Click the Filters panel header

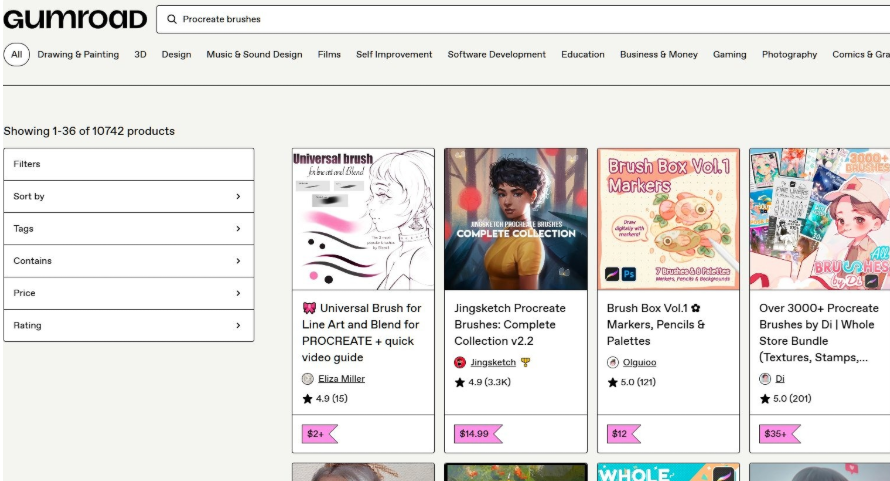click(x=129, y=164)
